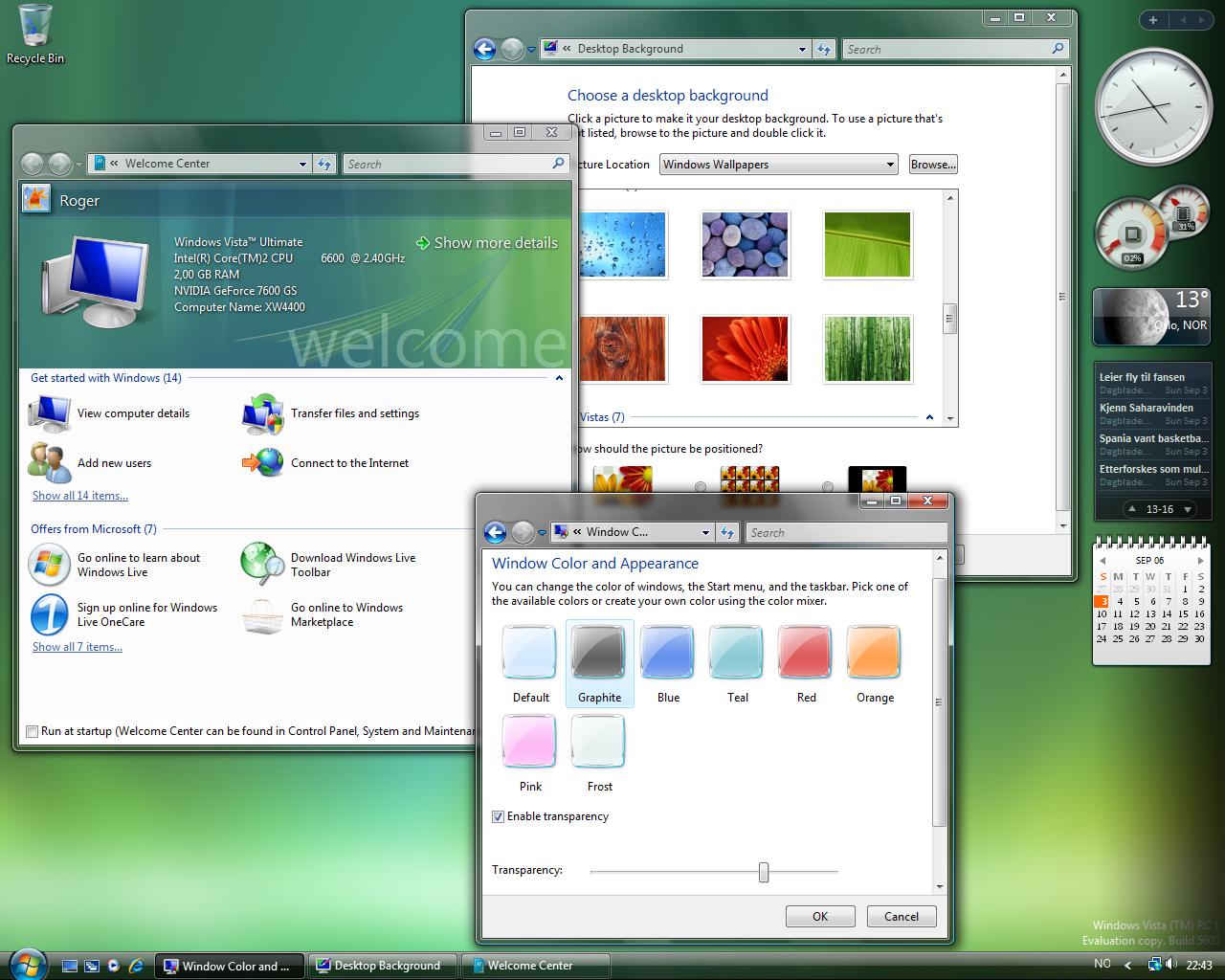Screen dimensions: 1225x980
Task: Select the Orange color swatch
Action: click(875, 653)
